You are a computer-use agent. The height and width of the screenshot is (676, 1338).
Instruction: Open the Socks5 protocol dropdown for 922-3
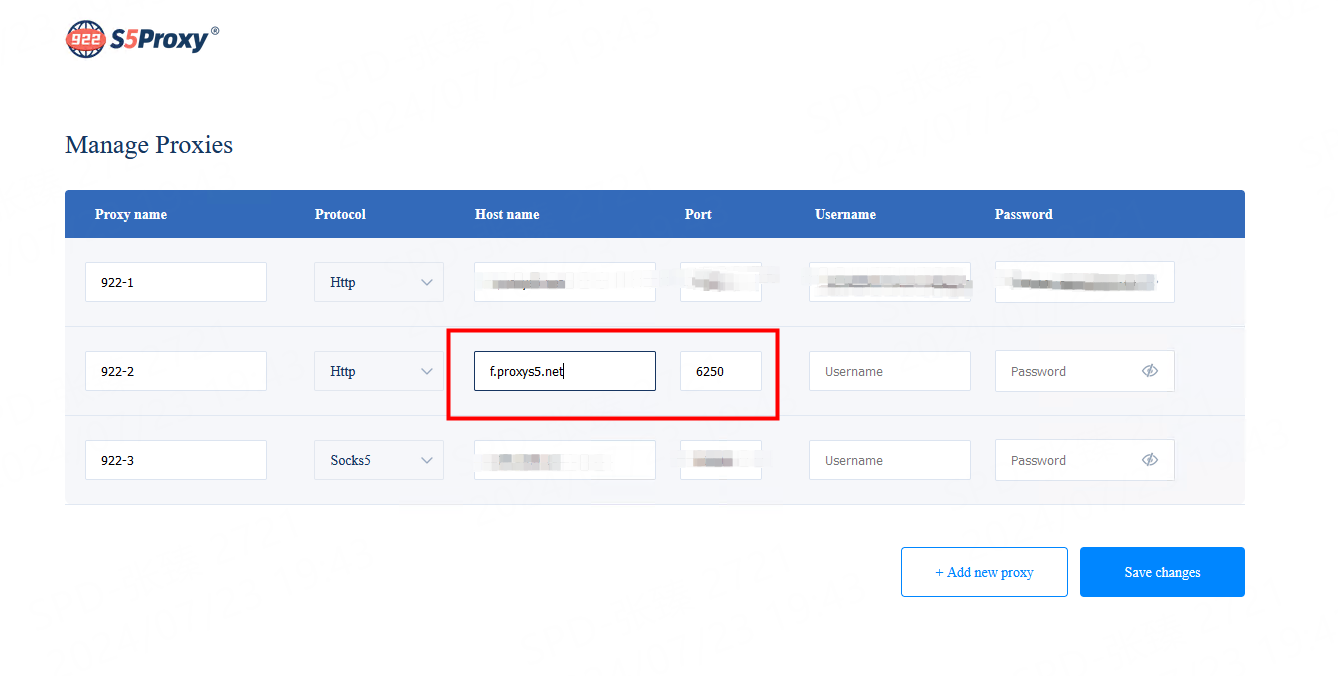pyautogui.click(x=378, y=460)
